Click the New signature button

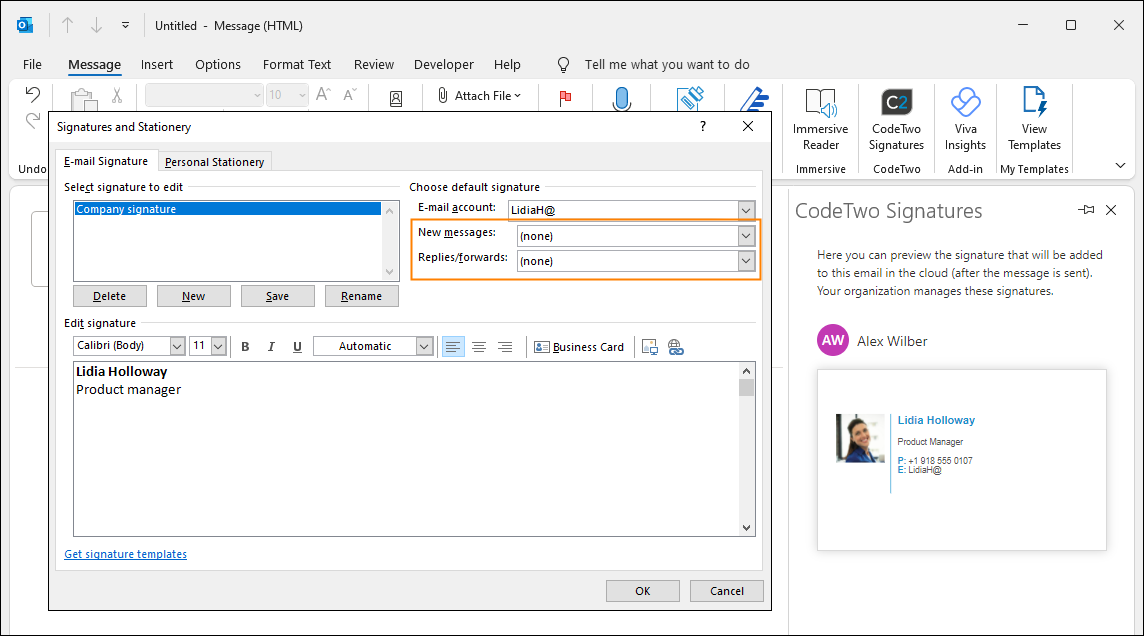(193, 296)
